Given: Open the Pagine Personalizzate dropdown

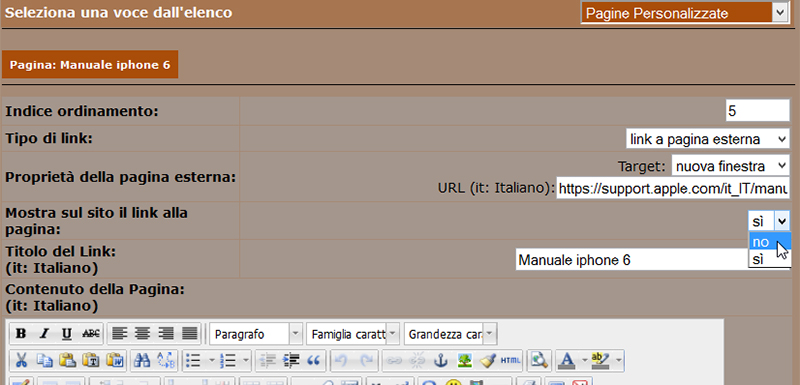Looking at the screenshot, I should [685, 13].
